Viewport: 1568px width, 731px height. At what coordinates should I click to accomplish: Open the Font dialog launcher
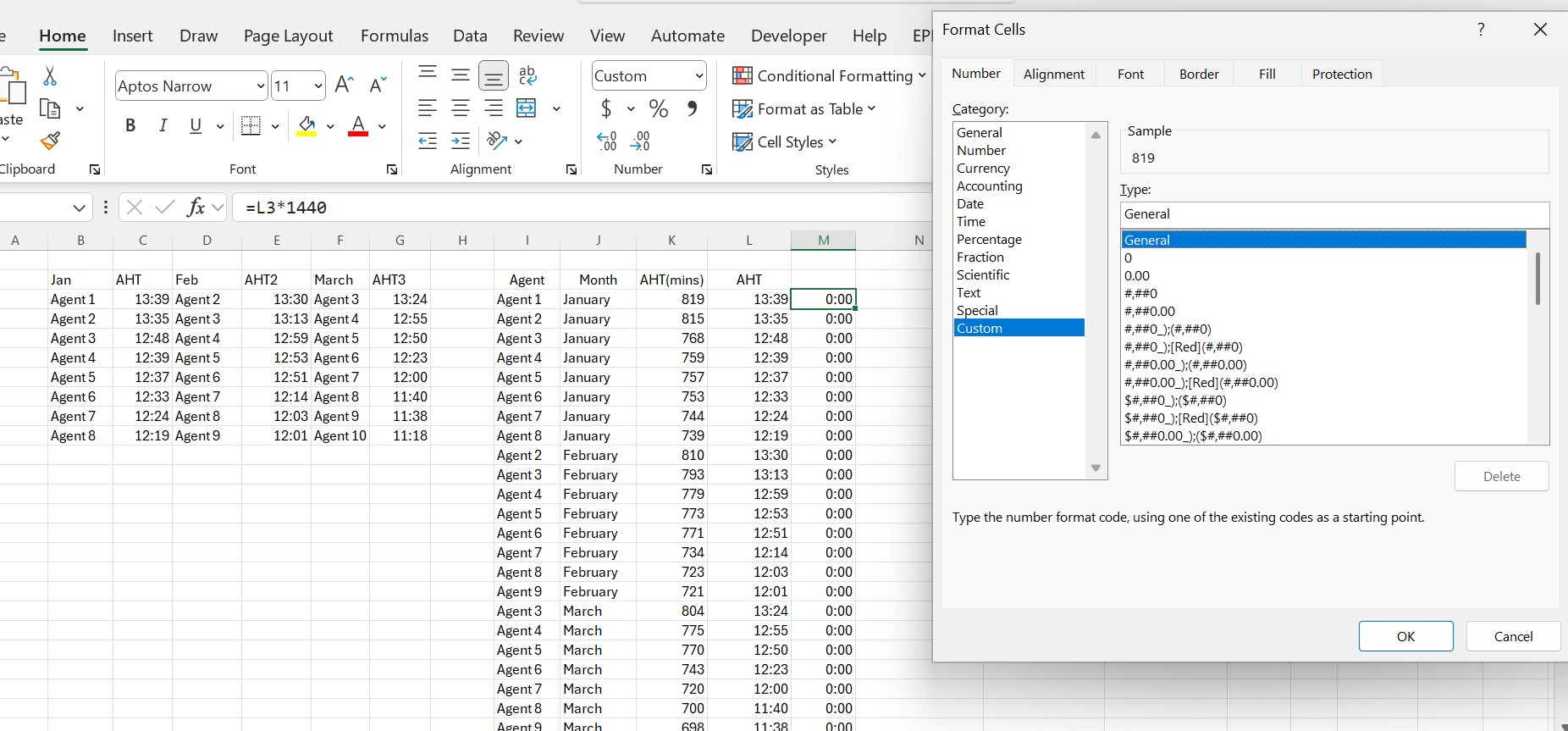(x=392, y=169)
